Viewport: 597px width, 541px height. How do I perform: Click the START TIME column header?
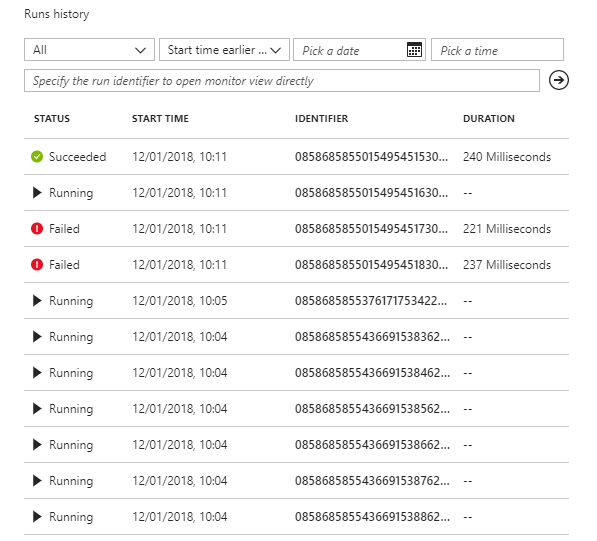coord(160,118)
